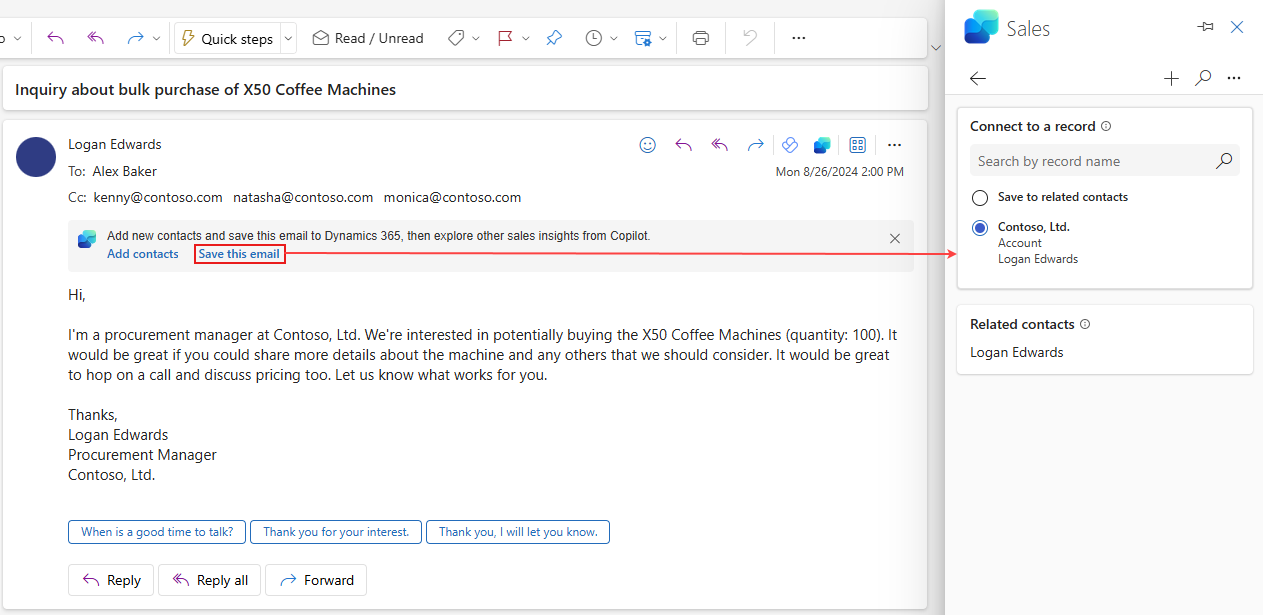Click the Save this email link
The image size is (1263, 615).
[x=239, y=254]
